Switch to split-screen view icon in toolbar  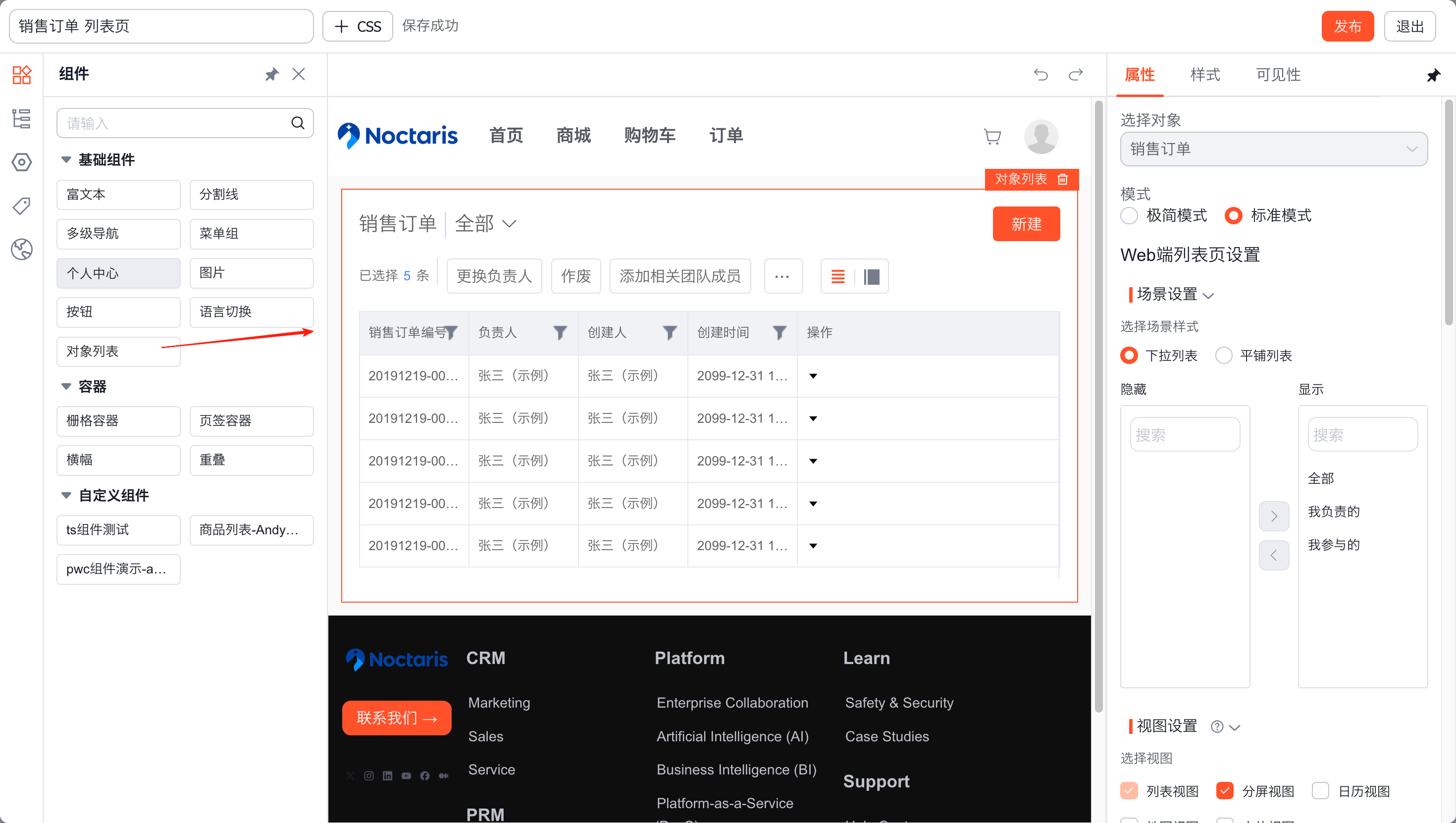click(872, 276)
